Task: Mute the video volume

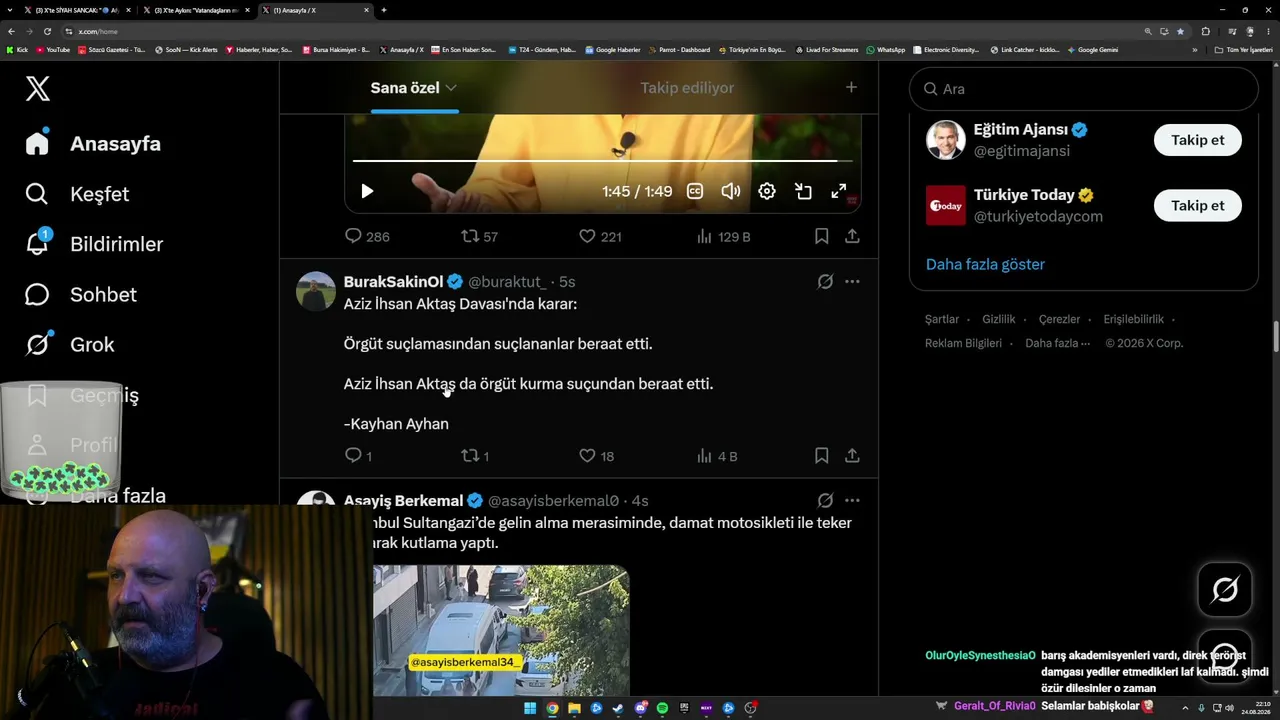Action: coord(731,191)
